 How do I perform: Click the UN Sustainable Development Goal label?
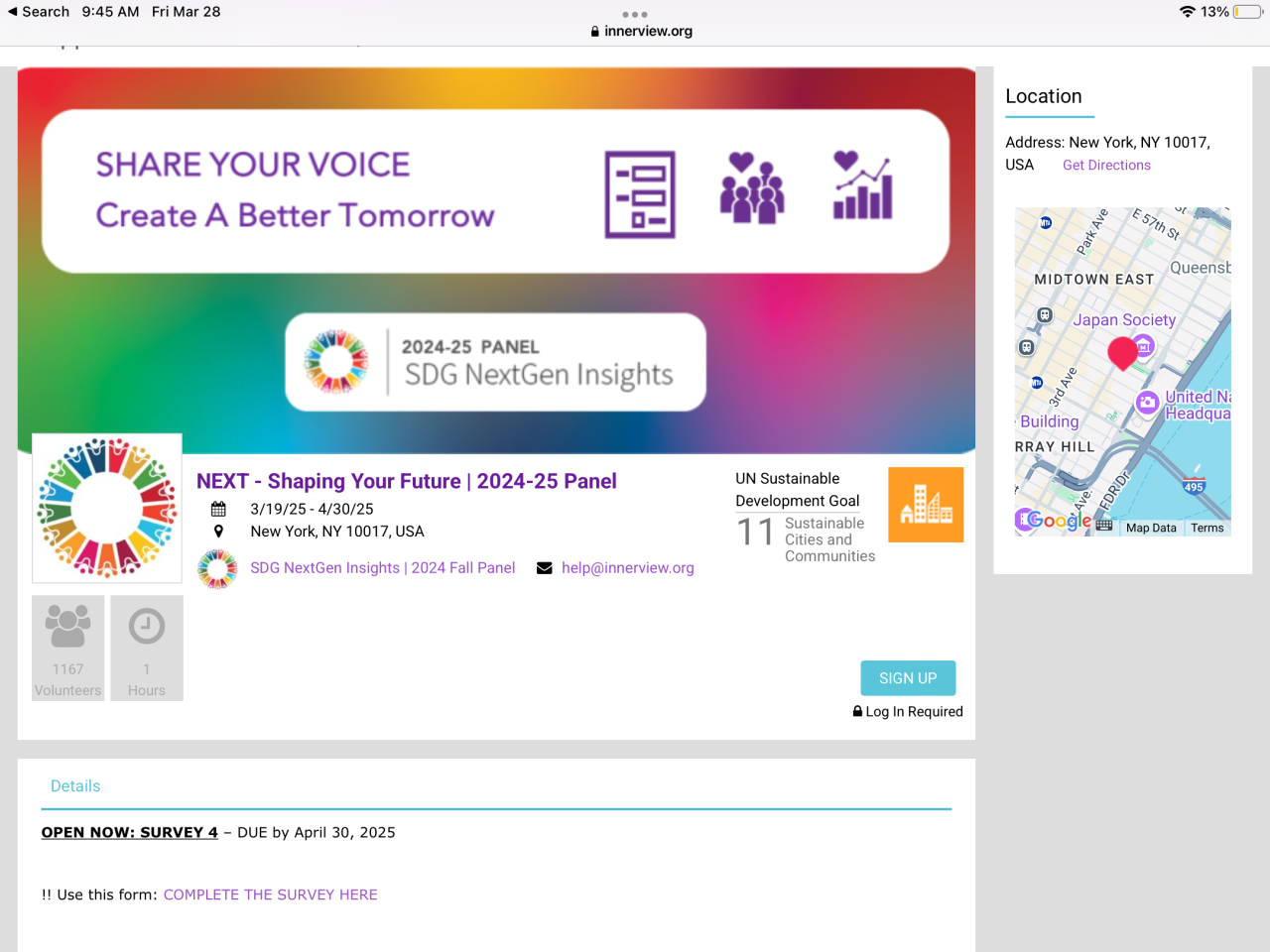pos(798,490)
